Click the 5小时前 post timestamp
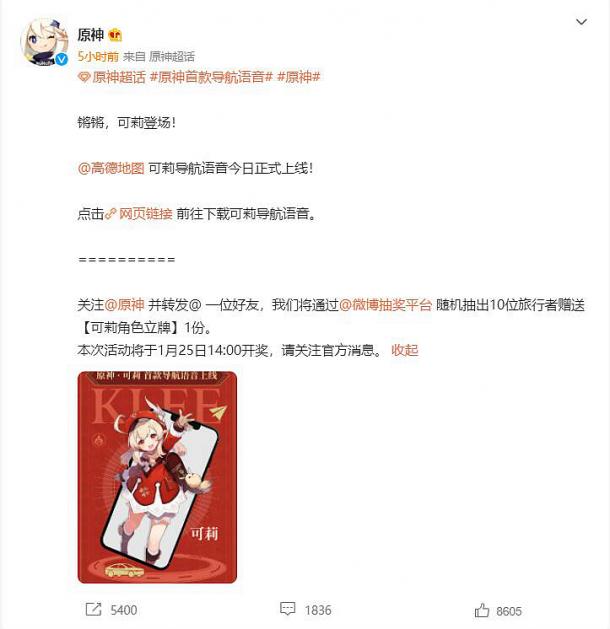The image size is (610, 629). 98,57
